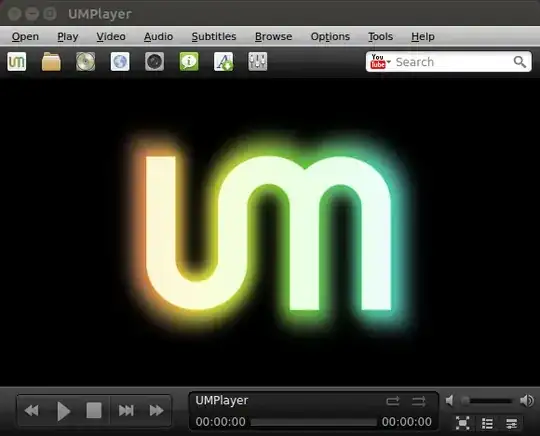
Task: Open the settings sliders icon at bottom
Action: click(511, 423)
